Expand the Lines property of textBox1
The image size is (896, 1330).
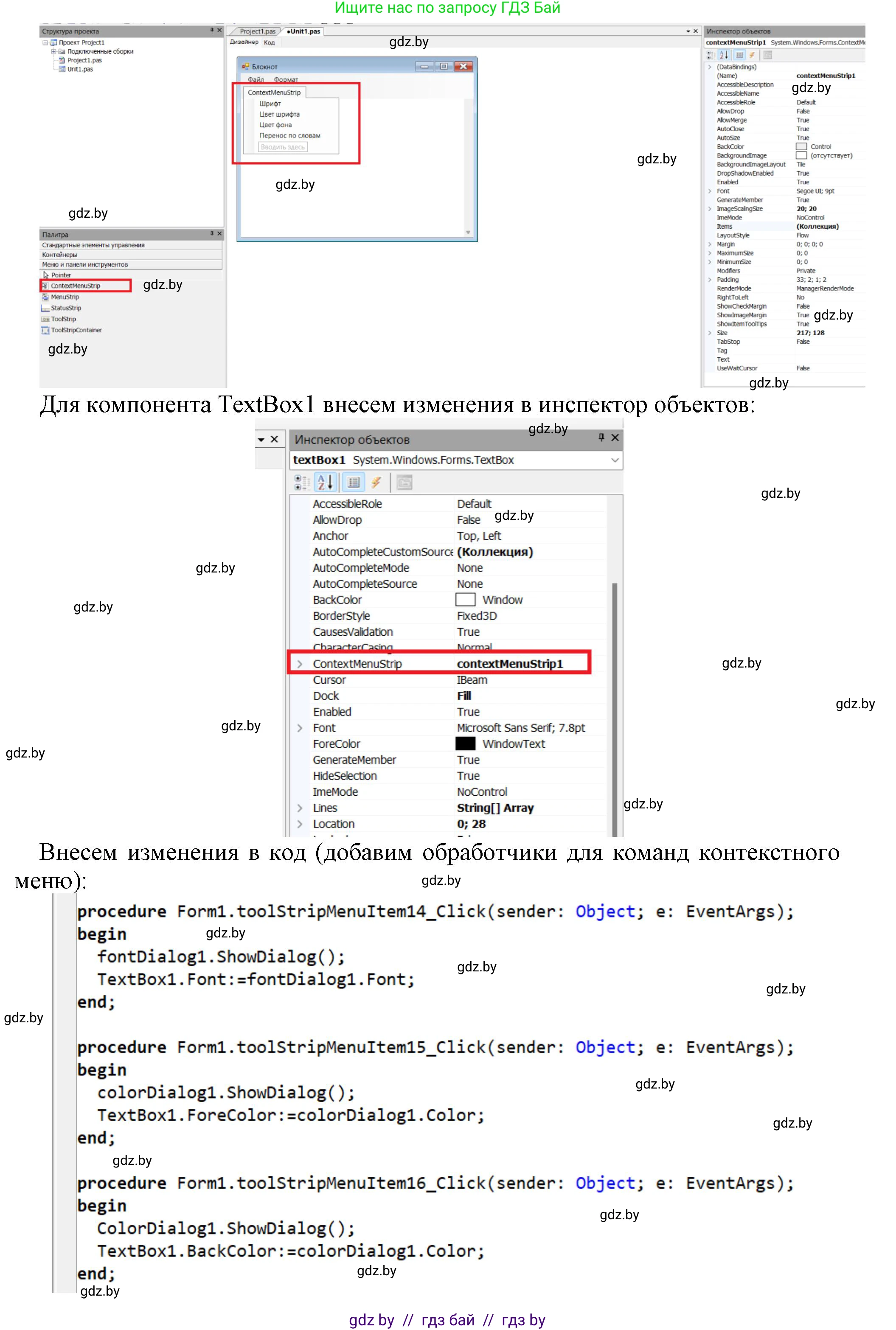point(299,808)
